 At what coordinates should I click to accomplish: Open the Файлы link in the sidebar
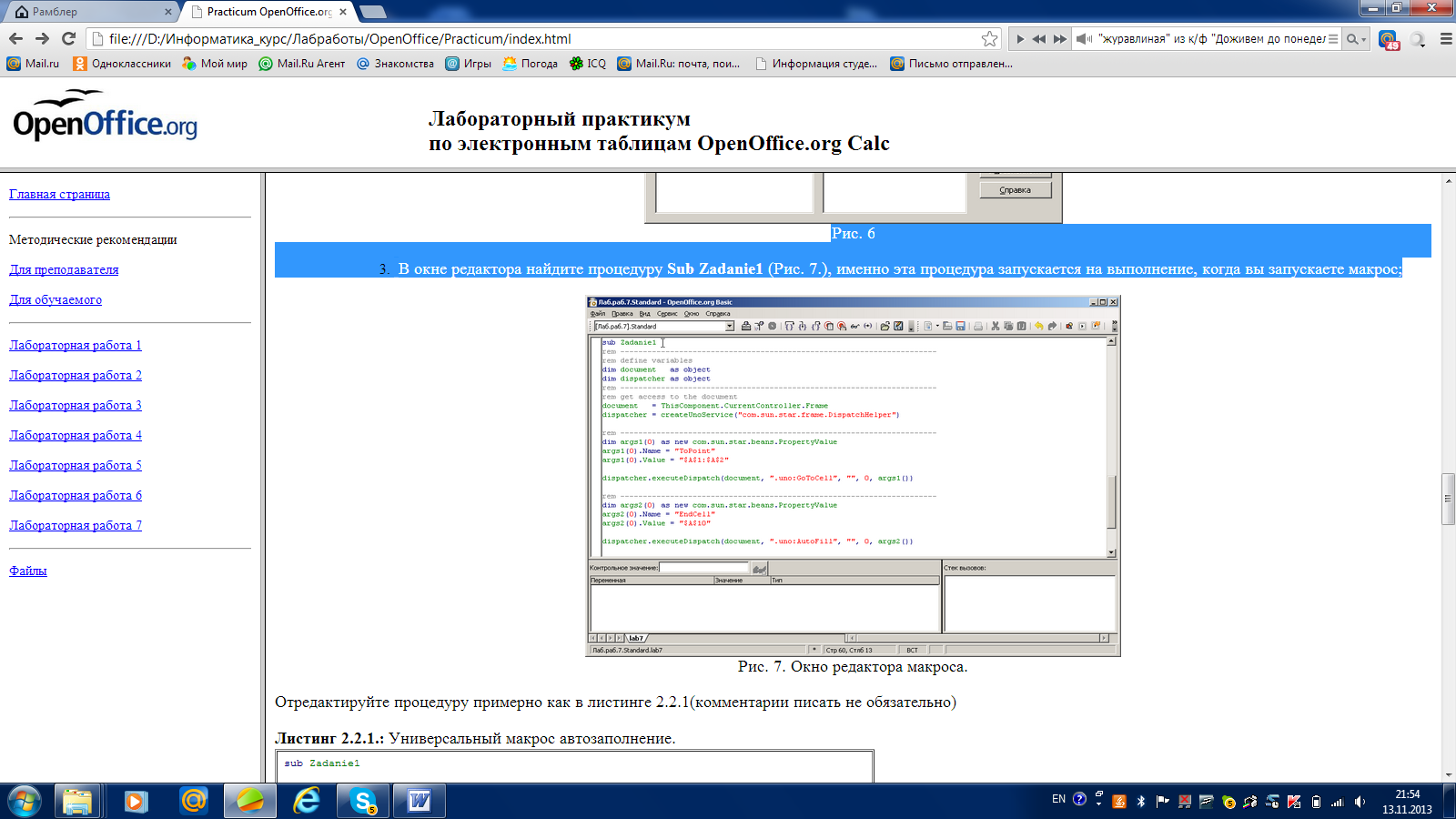(x=28, y=571)
